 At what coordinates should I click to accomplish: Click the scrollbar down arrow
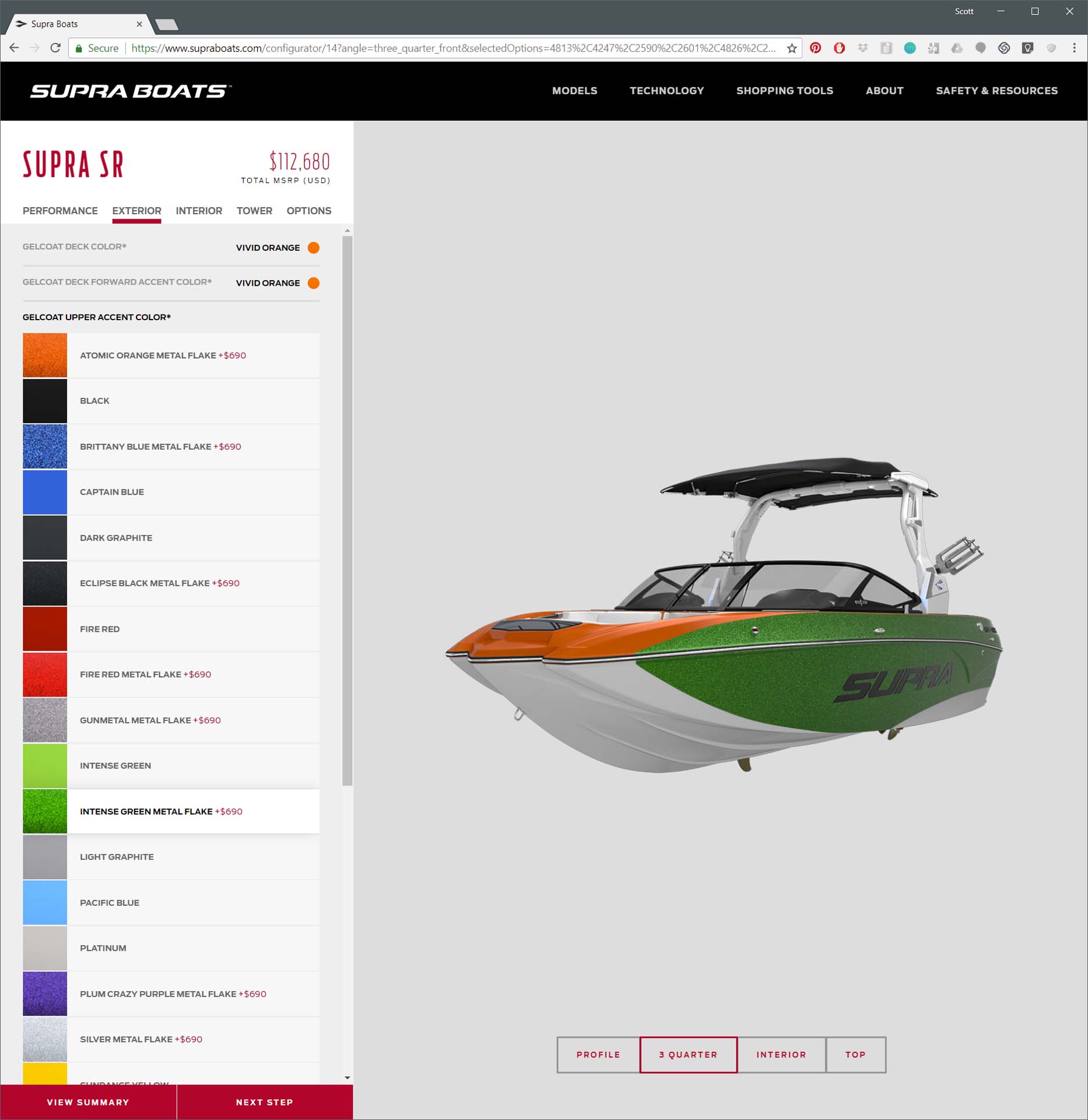point(348,1078)
